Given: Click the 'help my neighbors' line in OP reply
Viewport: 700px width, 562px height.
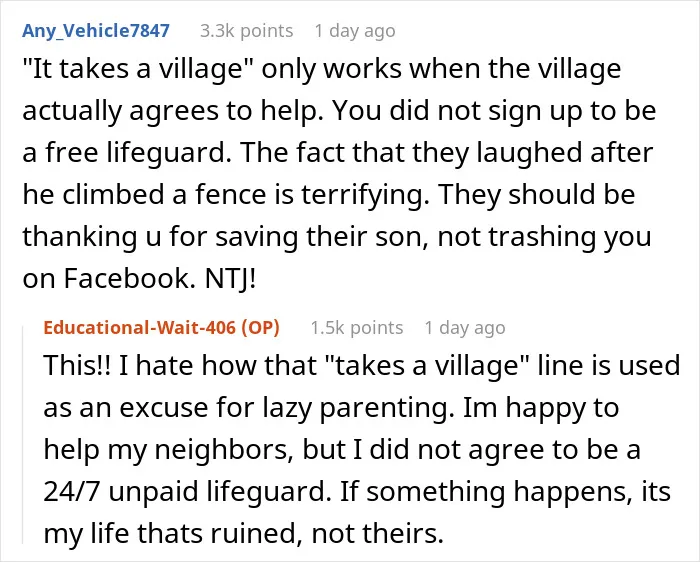Looking at the screenshot, I should [x=342, y=450].
